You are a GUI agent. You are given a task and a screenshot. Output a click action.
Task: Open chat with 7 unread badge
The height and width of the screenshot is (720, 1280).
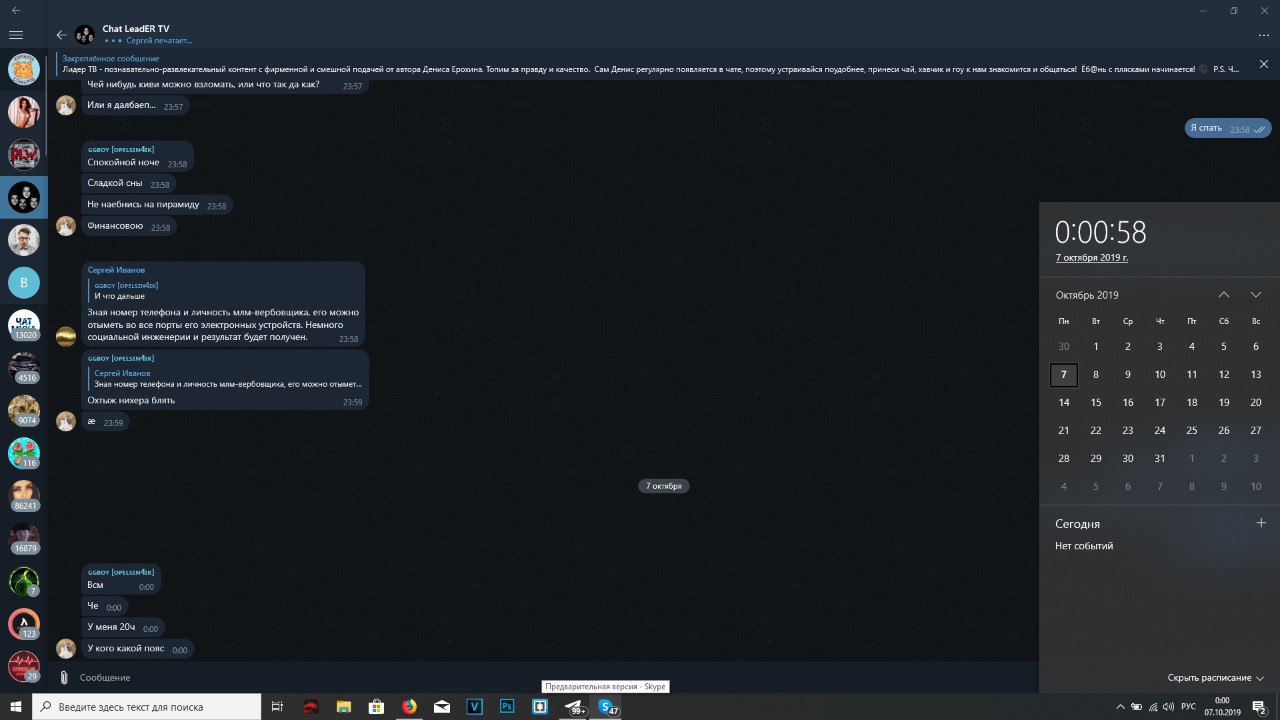[24, 582]
